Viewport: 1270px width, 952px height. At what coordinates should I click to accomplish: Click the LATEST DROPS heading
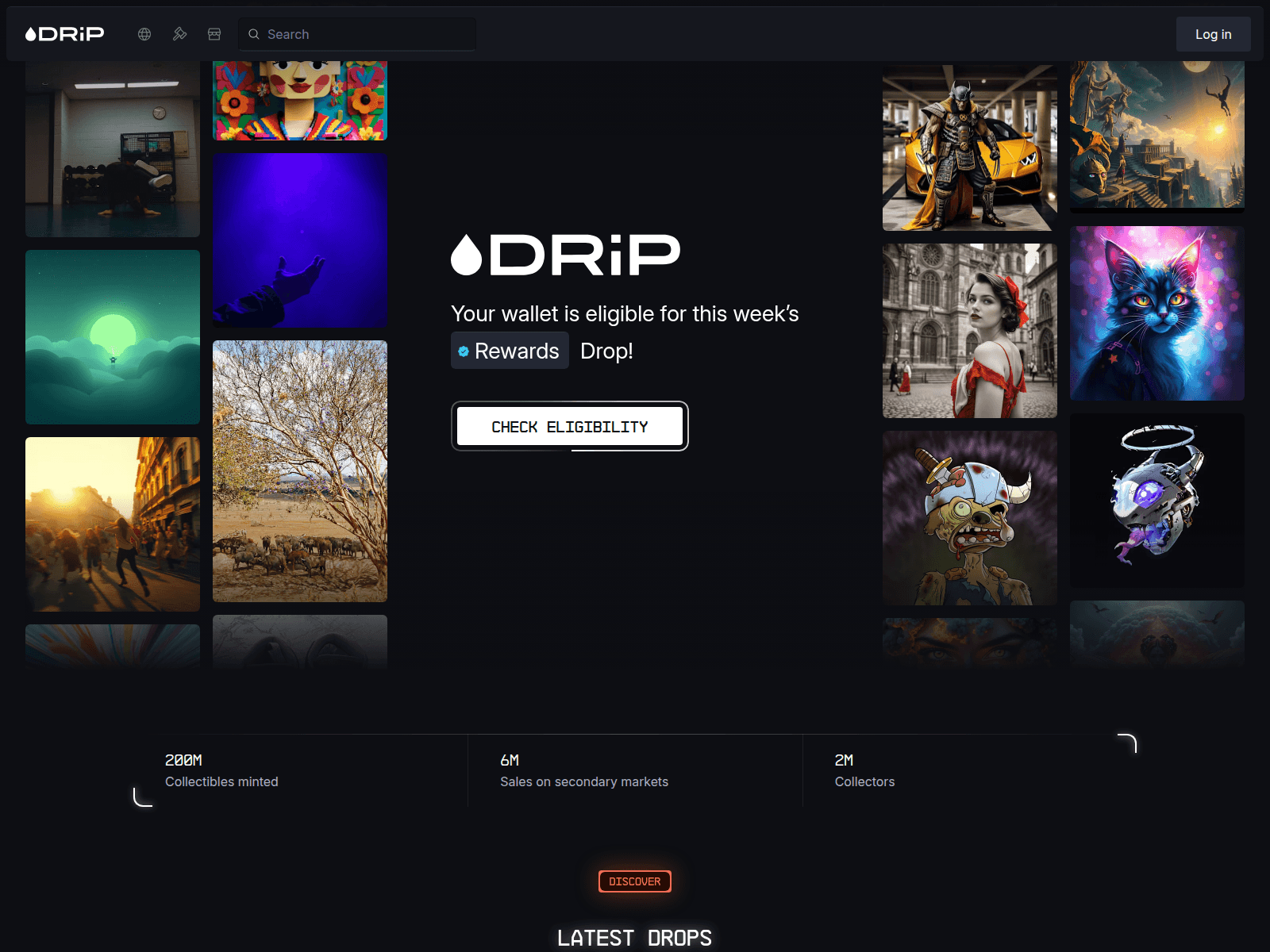point(635,938)
